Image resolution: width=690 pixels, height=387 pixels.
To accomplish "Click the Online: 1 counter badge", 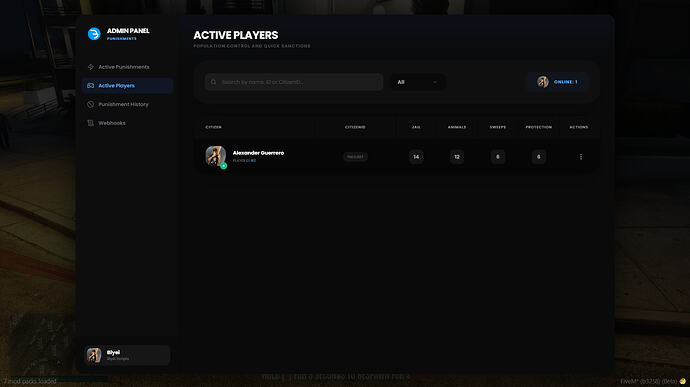I will (557, 82).
